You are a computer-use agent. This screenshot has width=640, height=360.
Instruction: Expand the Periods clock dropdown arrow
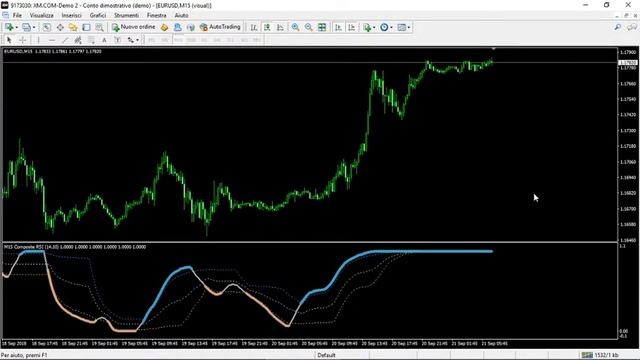coord(391,27)
